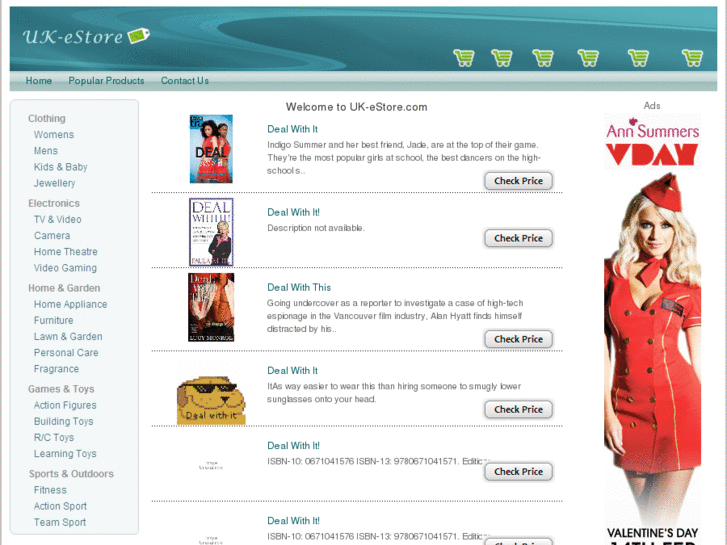The image size is (727, 545).
Task: Open the purple Deal With It! book cover
Action: coord(211,232)
